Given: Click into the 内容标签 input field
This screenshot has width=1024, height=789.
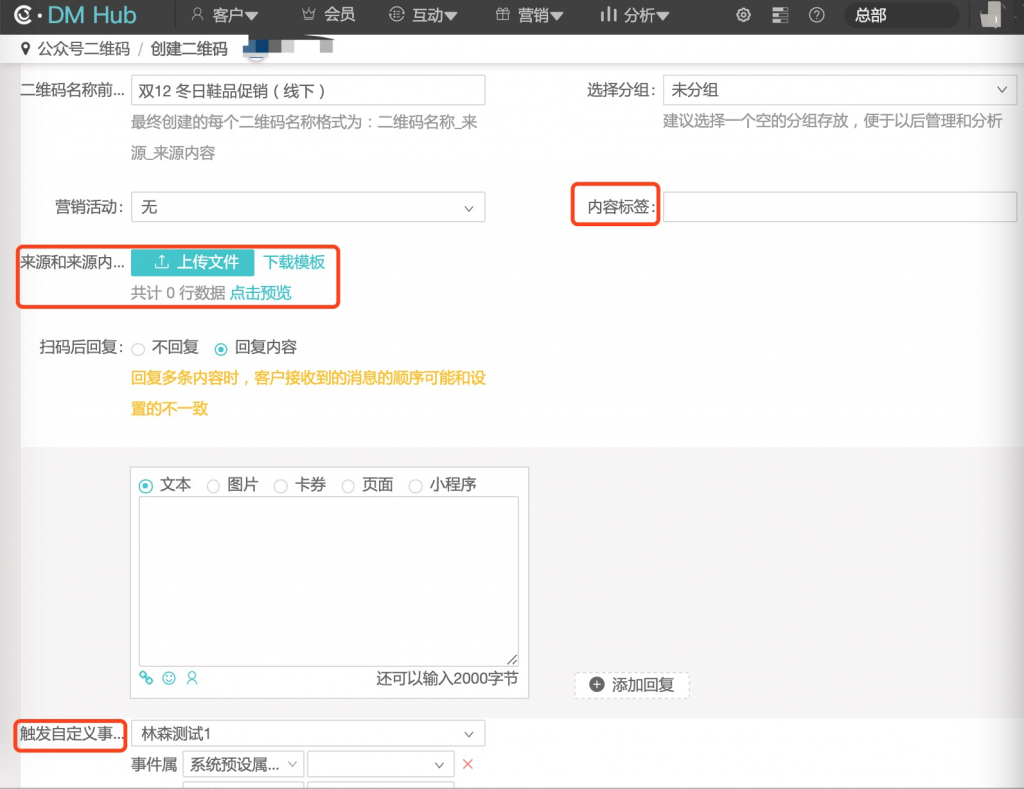Looking at the screenshot, I should (x=839, y=207).
